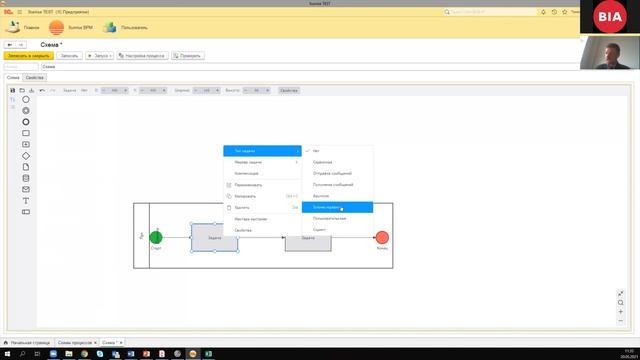640x360 pixels.
Task: Open the Начальная страница bottom tab
Action: point(27,343)
